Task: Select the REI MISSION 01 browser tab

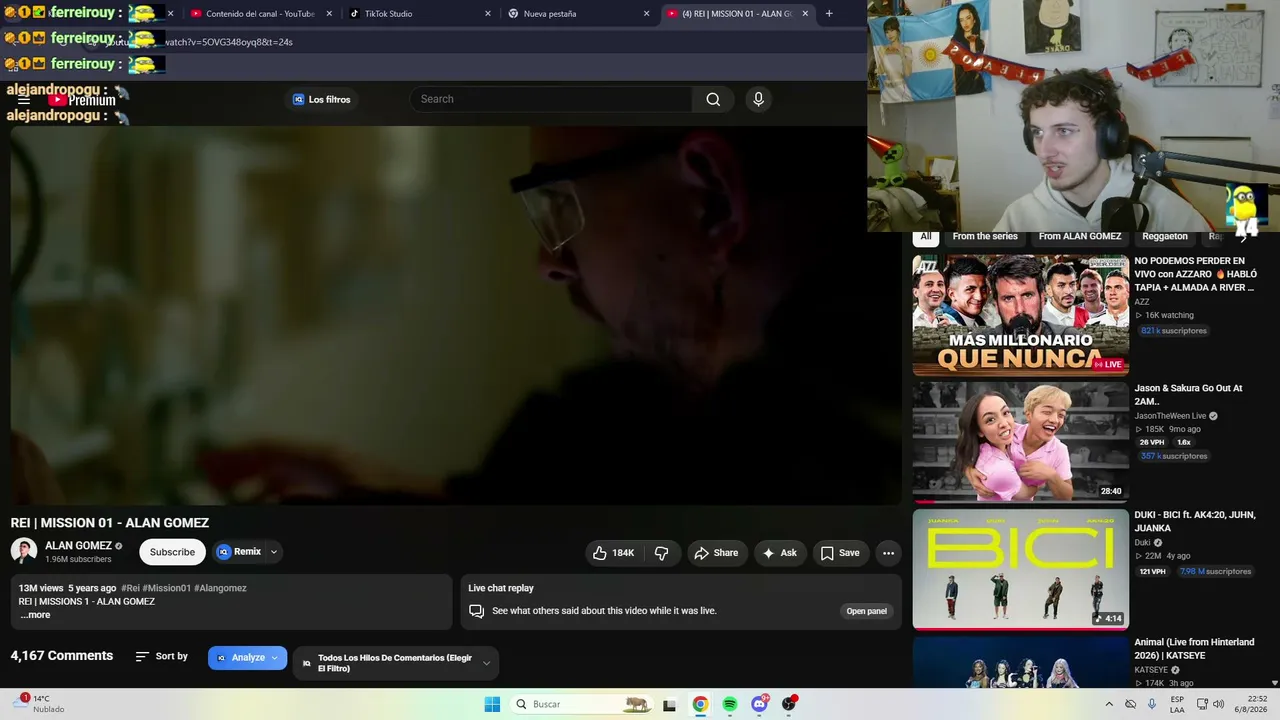Action: 738,14
